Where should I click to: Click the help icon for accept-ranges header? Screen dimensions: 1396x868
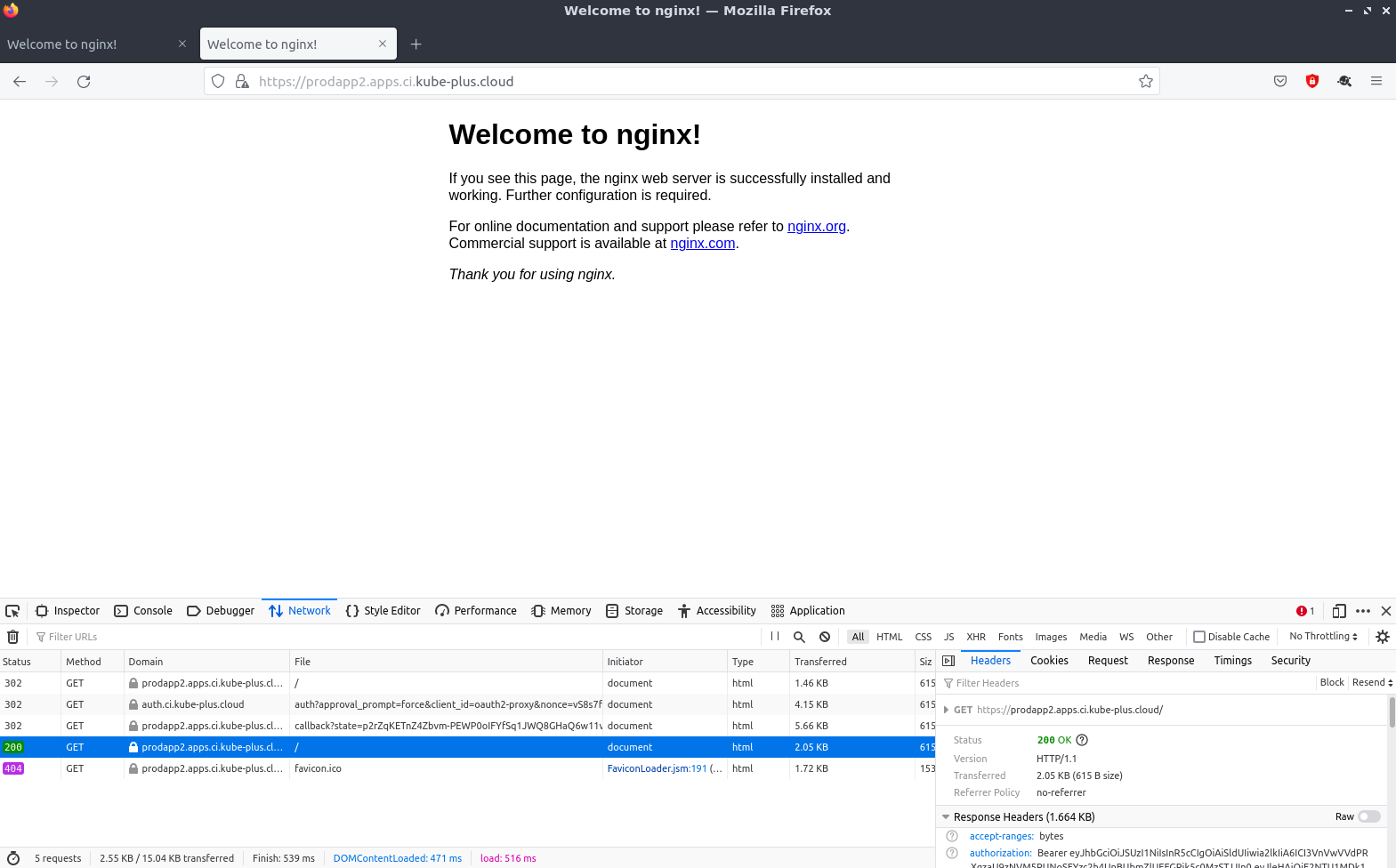tap(952, 836)
